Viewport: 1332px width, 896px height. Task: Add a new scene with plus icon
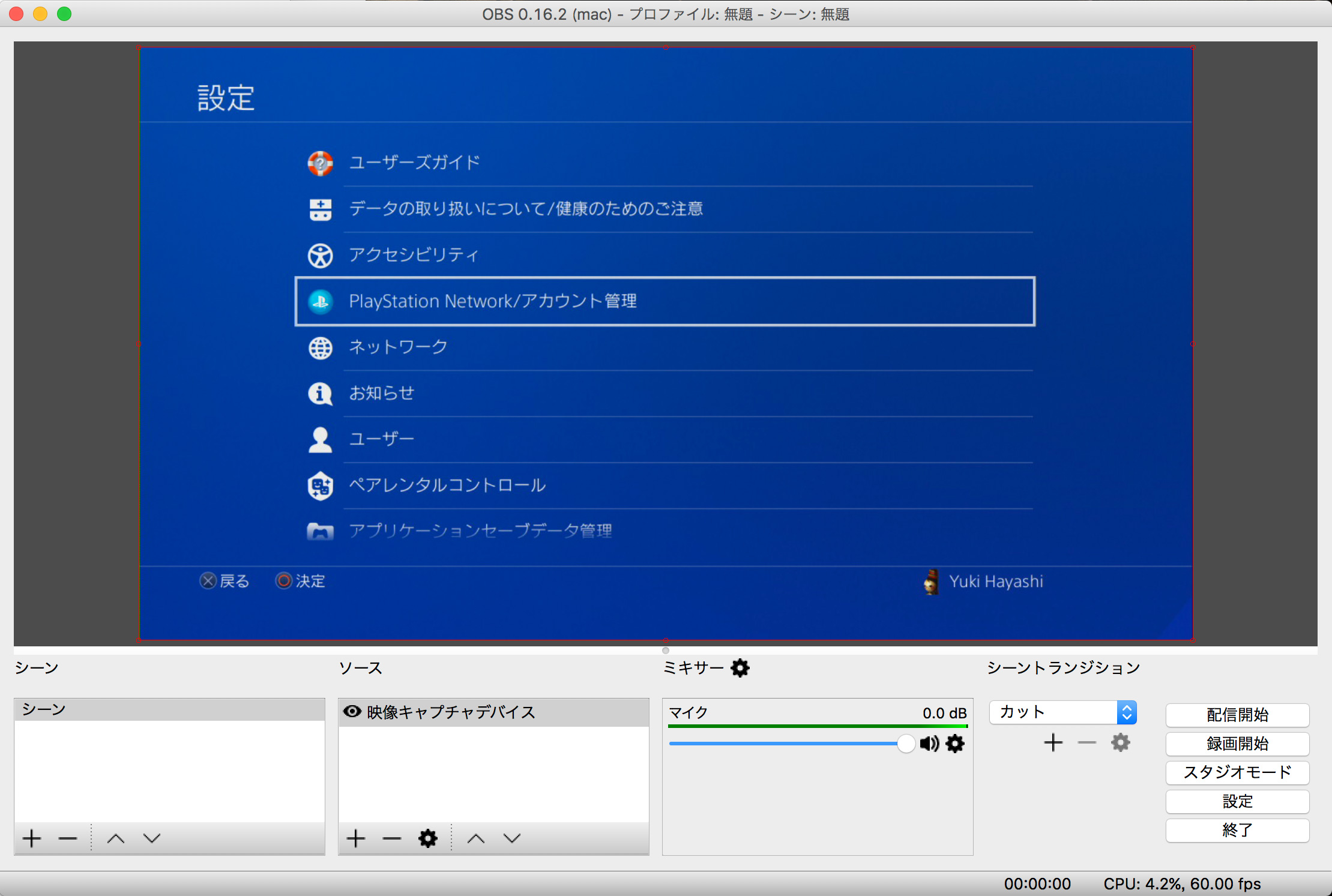pyautogui.click(x=32, y=838)
